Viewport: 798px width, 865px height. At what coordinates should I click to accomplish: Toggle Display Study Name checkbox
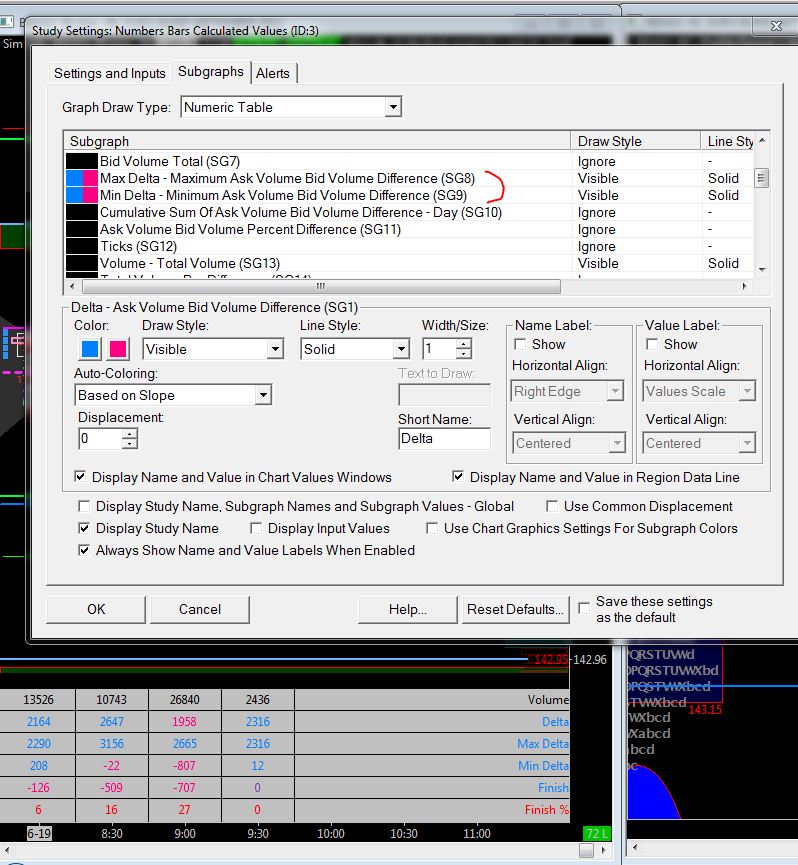[x=85, y=528]
